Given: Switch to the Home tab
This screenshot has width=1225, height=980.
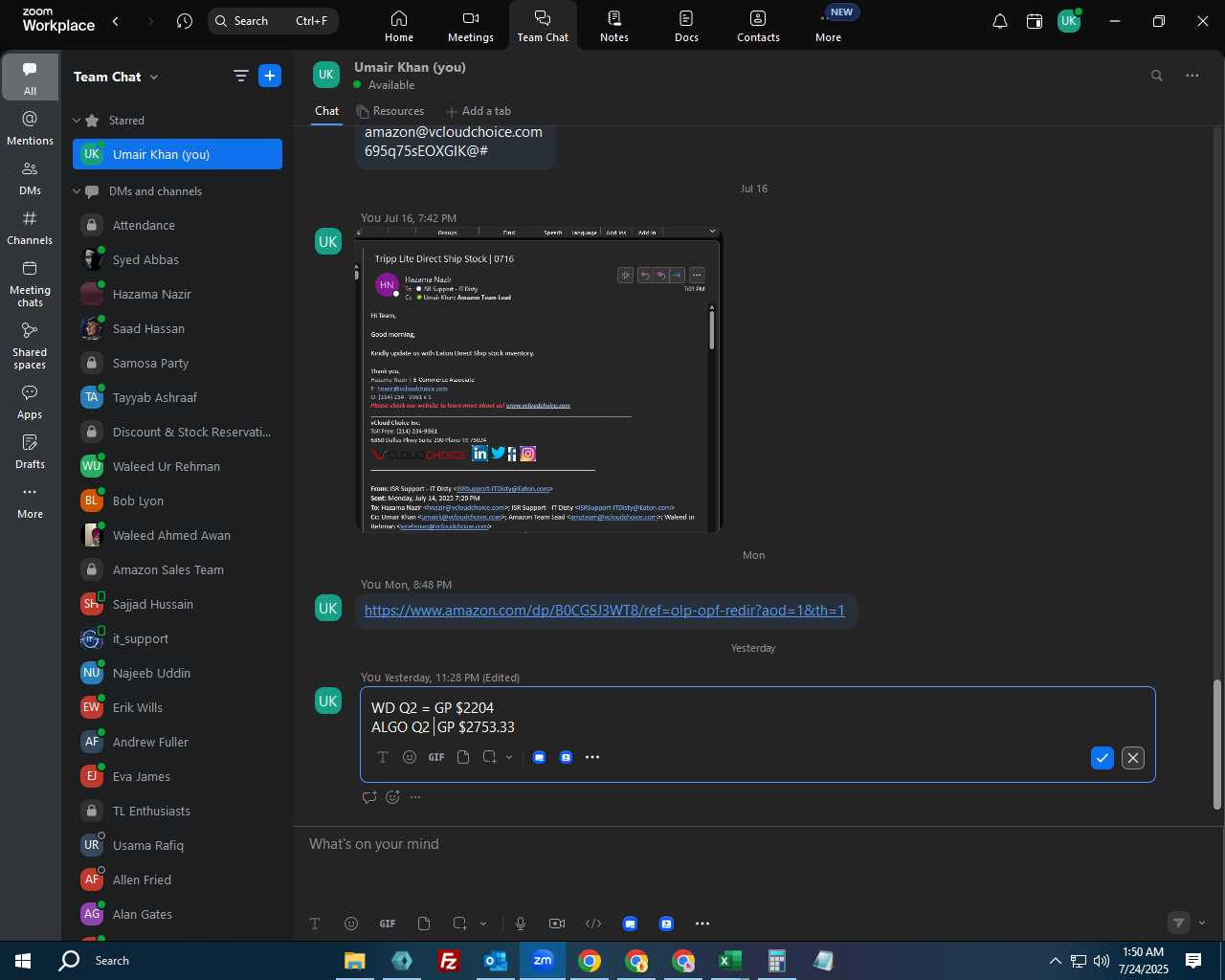Looking at the screenshot, I should [x=399, y=26].
